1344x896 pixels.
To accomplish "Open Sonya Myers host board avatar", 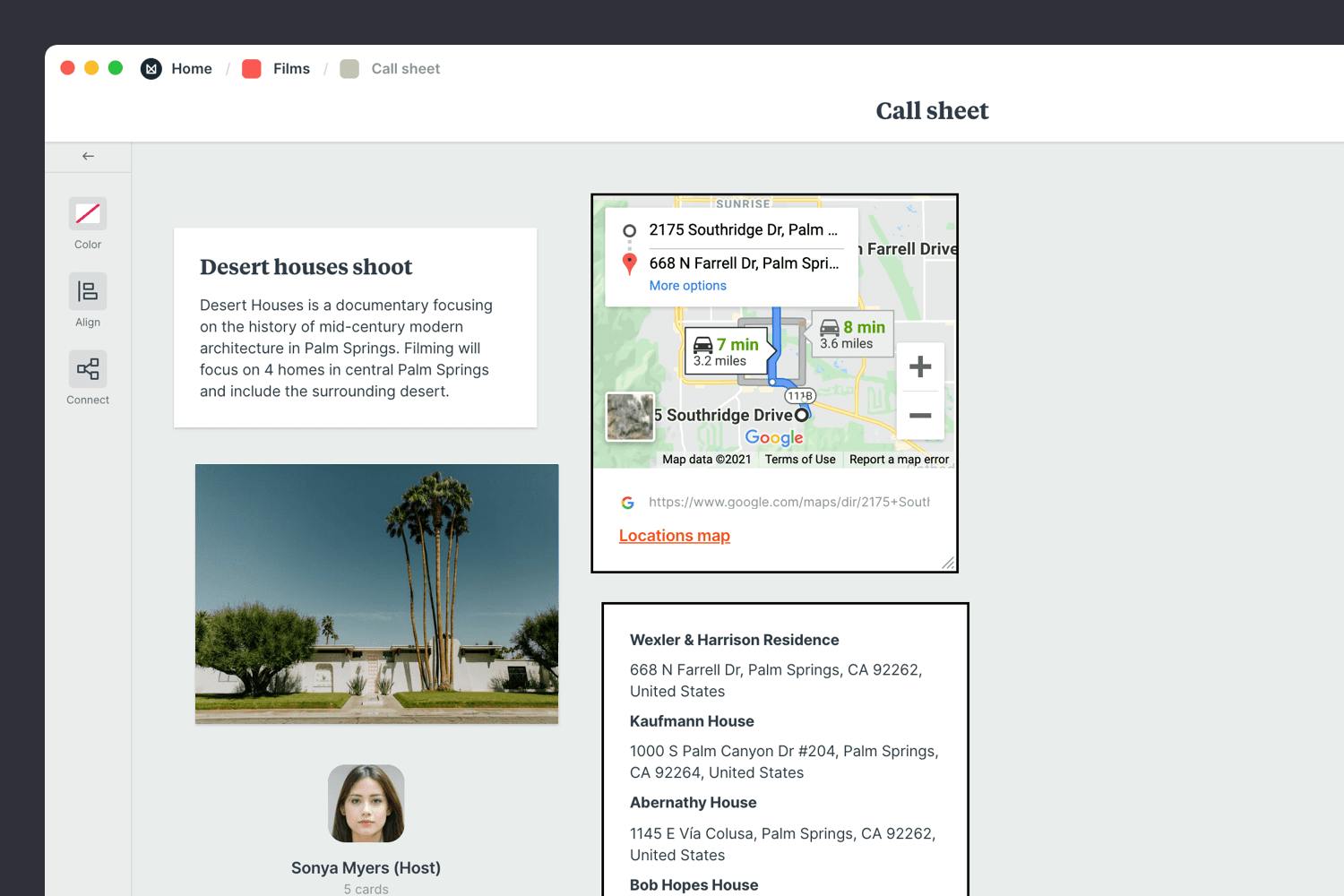I will [366, 804].
